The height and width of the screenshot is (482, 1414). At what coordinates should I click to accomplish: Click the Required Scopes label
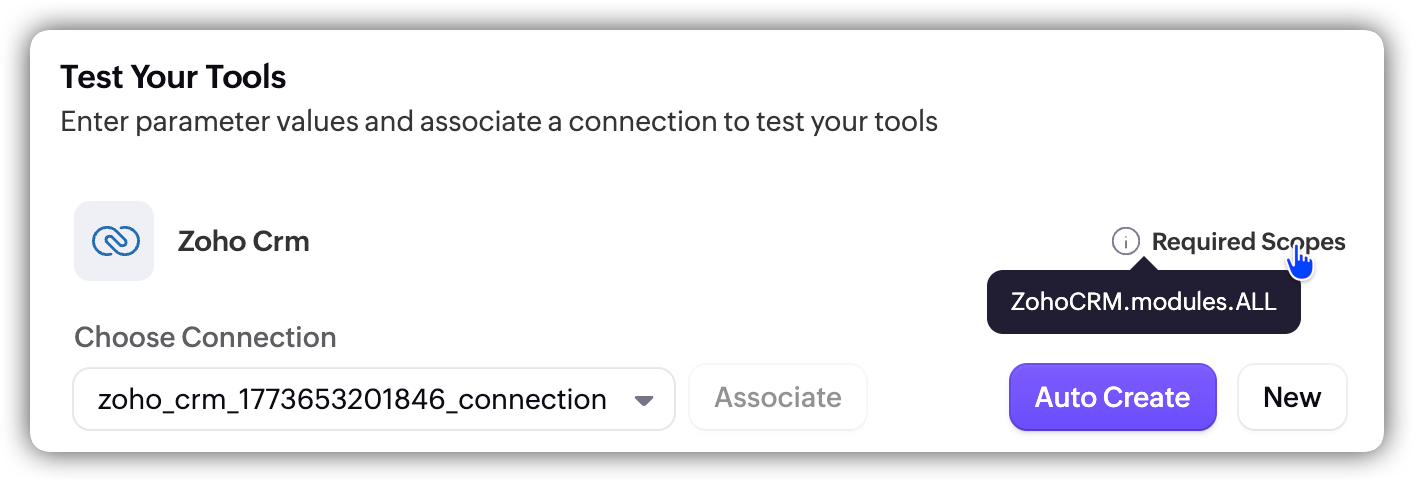1248,242
